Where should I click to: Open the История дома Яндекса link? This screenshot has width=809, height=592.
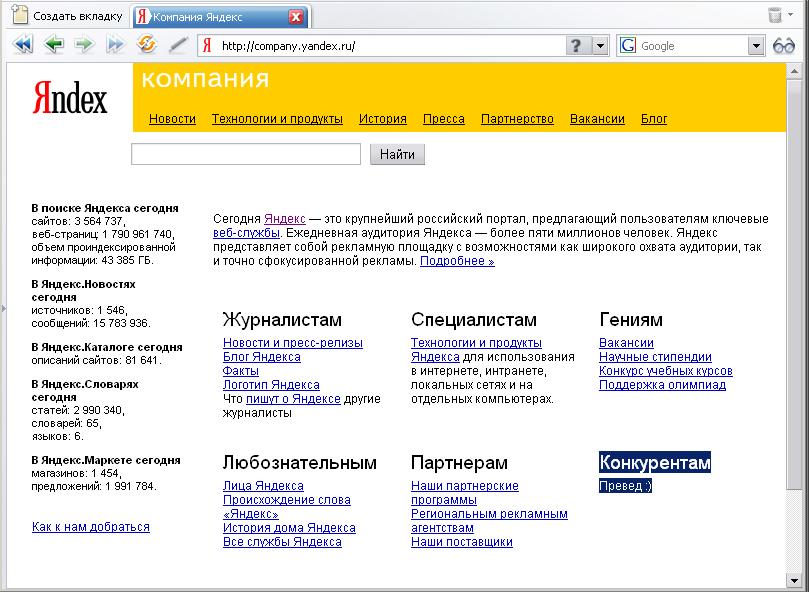(x=289, y=528)
